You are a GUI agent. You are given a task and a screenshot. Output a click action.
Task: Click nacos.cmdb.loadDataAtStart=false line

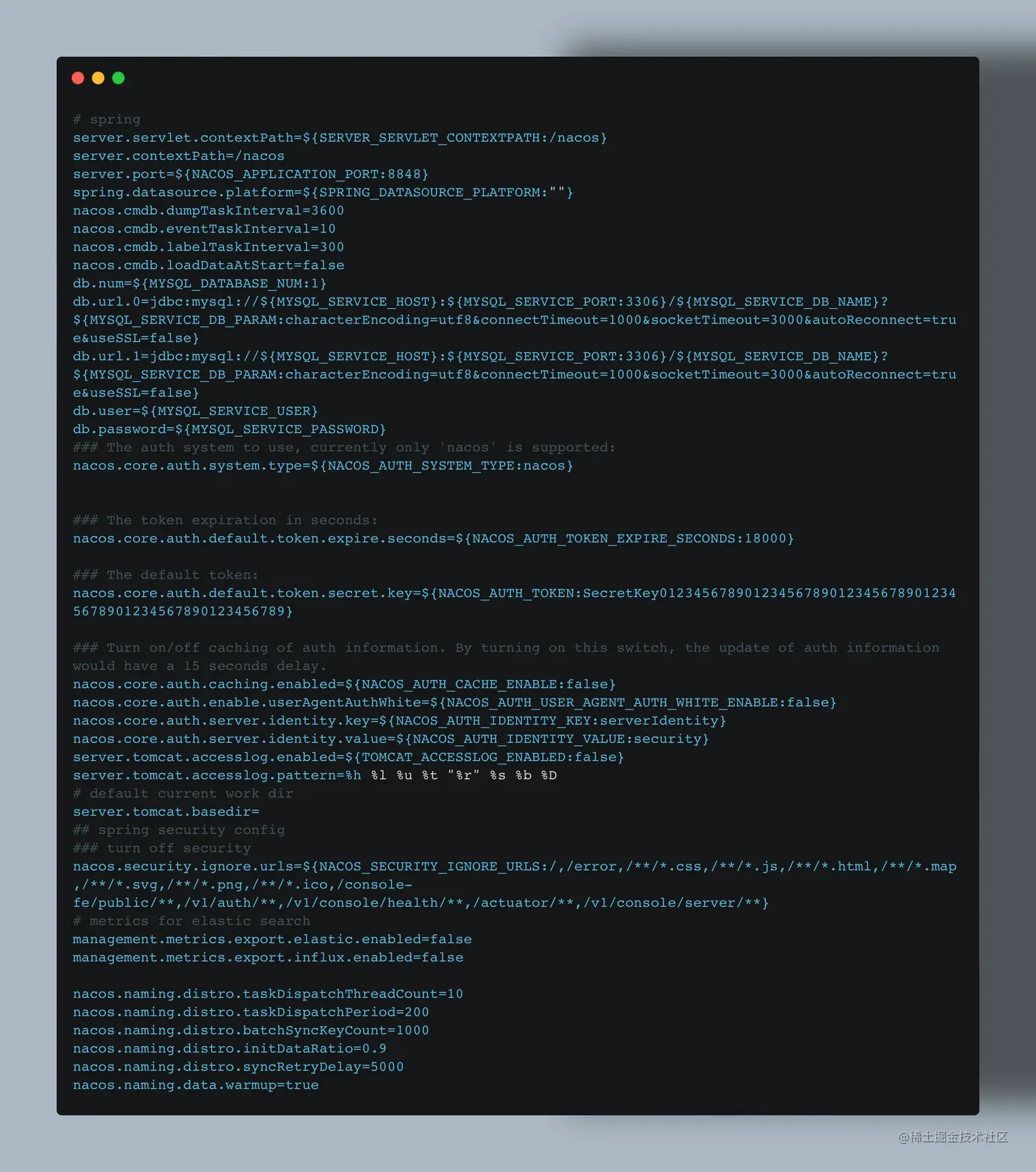click(x=209, y=265)
